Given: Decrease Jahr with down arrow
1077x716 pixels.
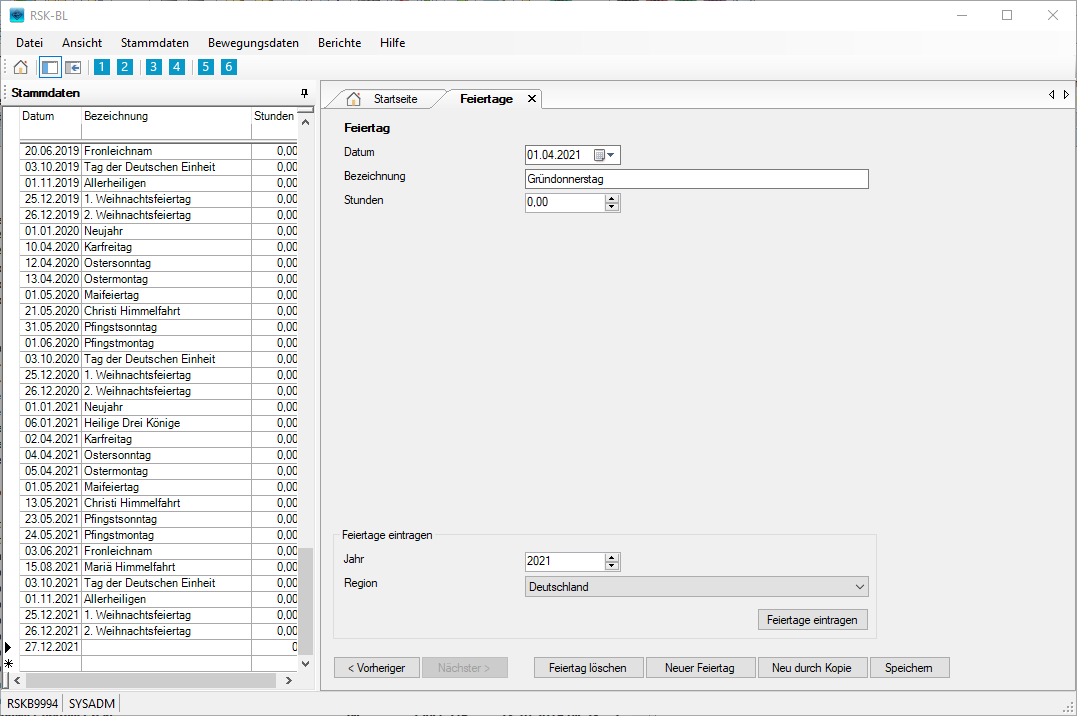Looking at the screenshot, I should click(612, 566).
